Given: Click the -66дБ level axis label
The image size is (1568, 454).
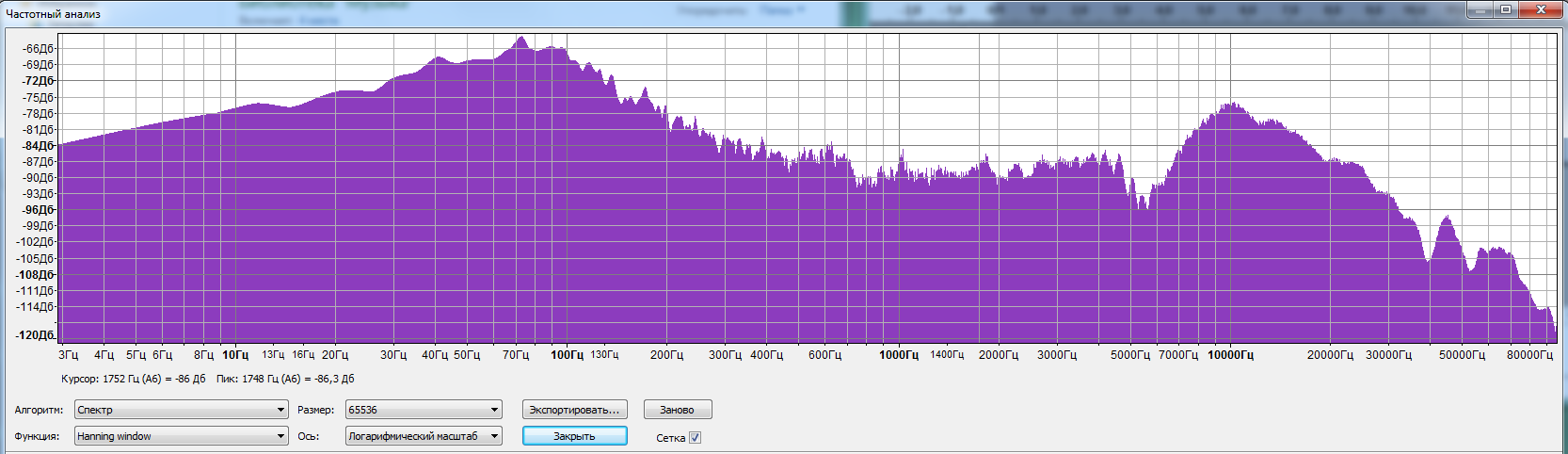Looking at the screenshot, I should (x=39, y=49).
